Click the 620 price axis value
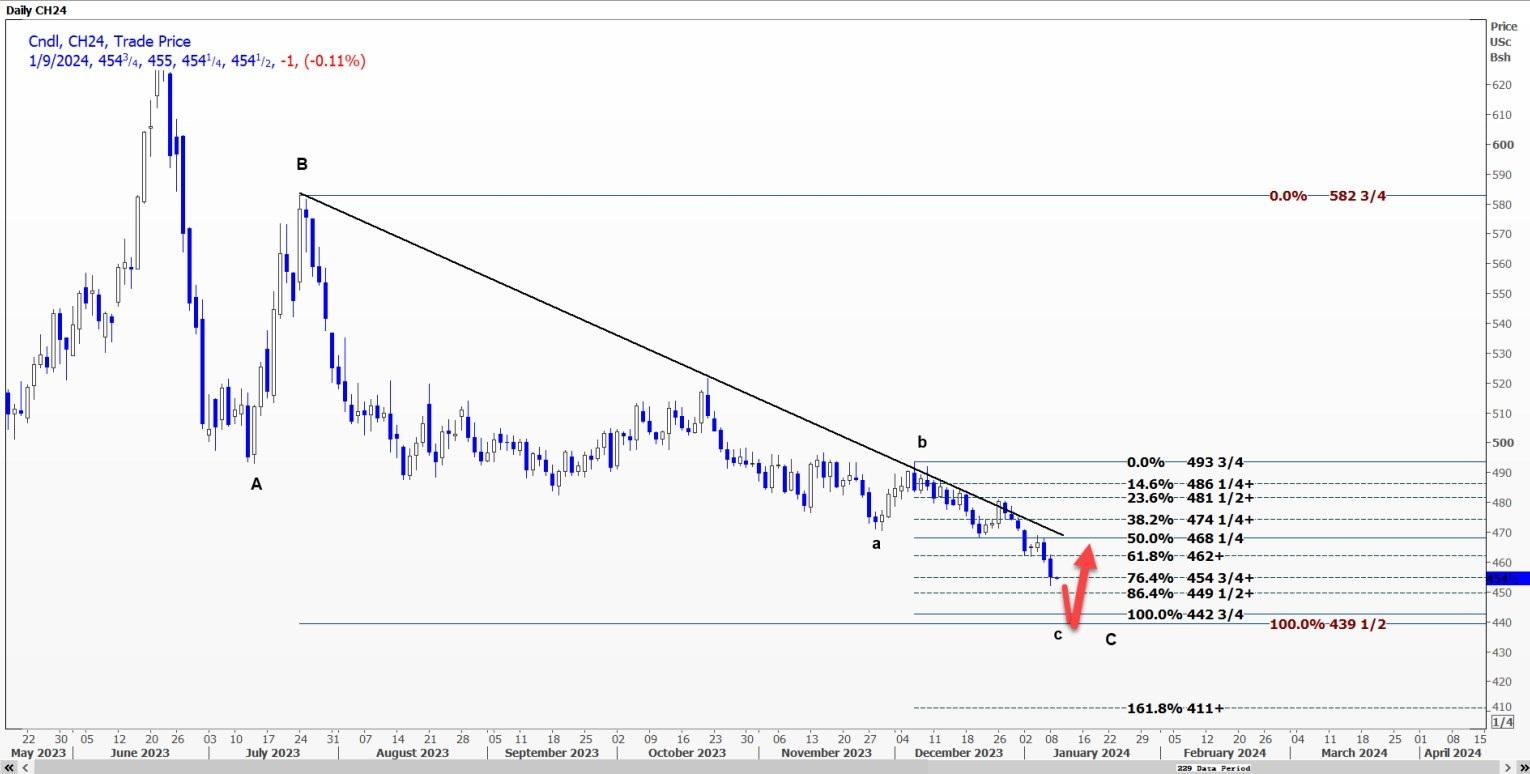Image resolution: width=1530 pixels, height=774 pixels. 1501,85
